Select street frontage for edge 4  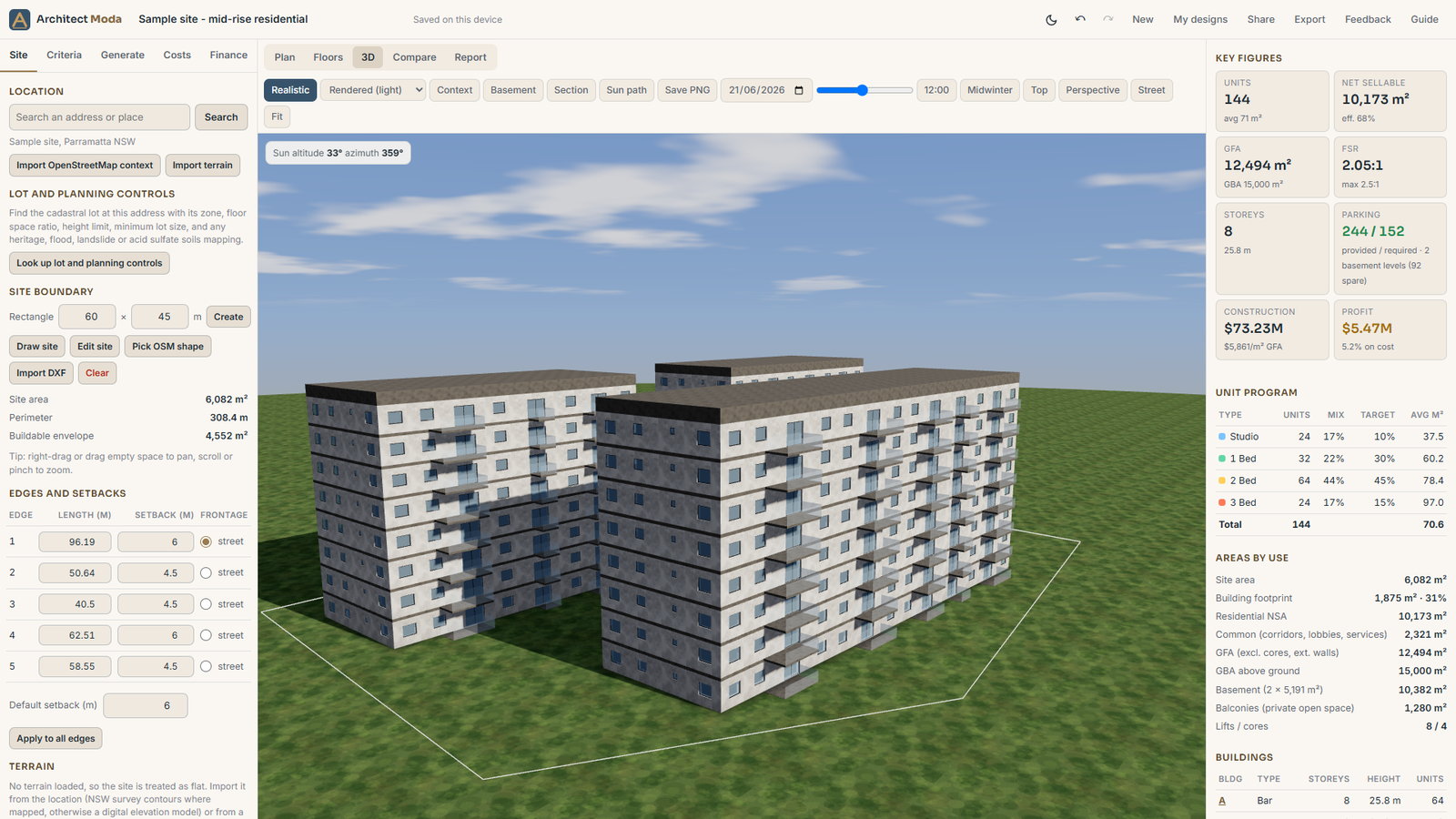206,635
